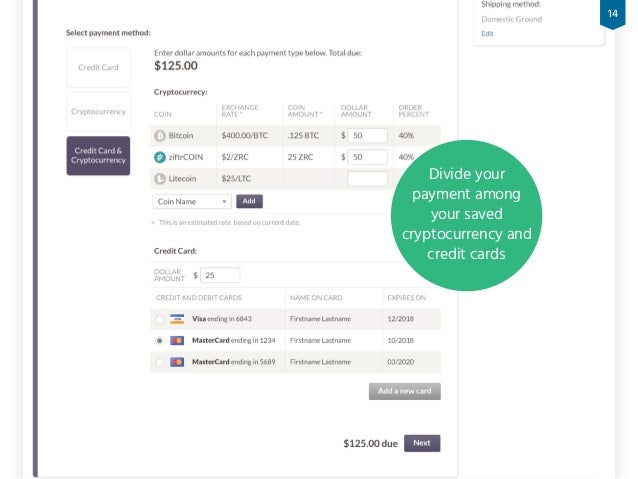Click the Bitcoin dollar amount field

(x=367, y=135)
